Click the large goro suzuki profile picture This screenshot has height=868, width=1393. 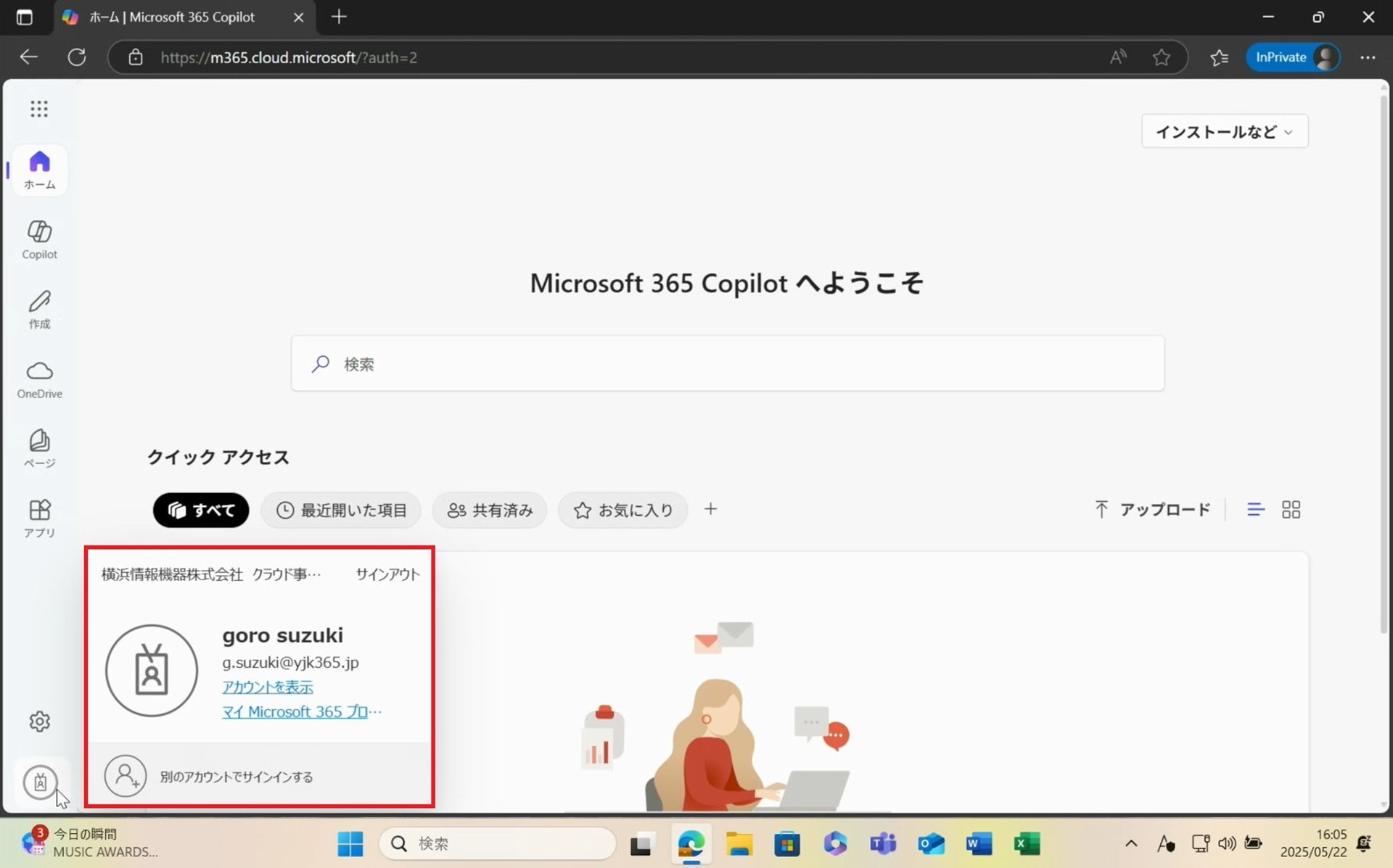tap(152, 671)
